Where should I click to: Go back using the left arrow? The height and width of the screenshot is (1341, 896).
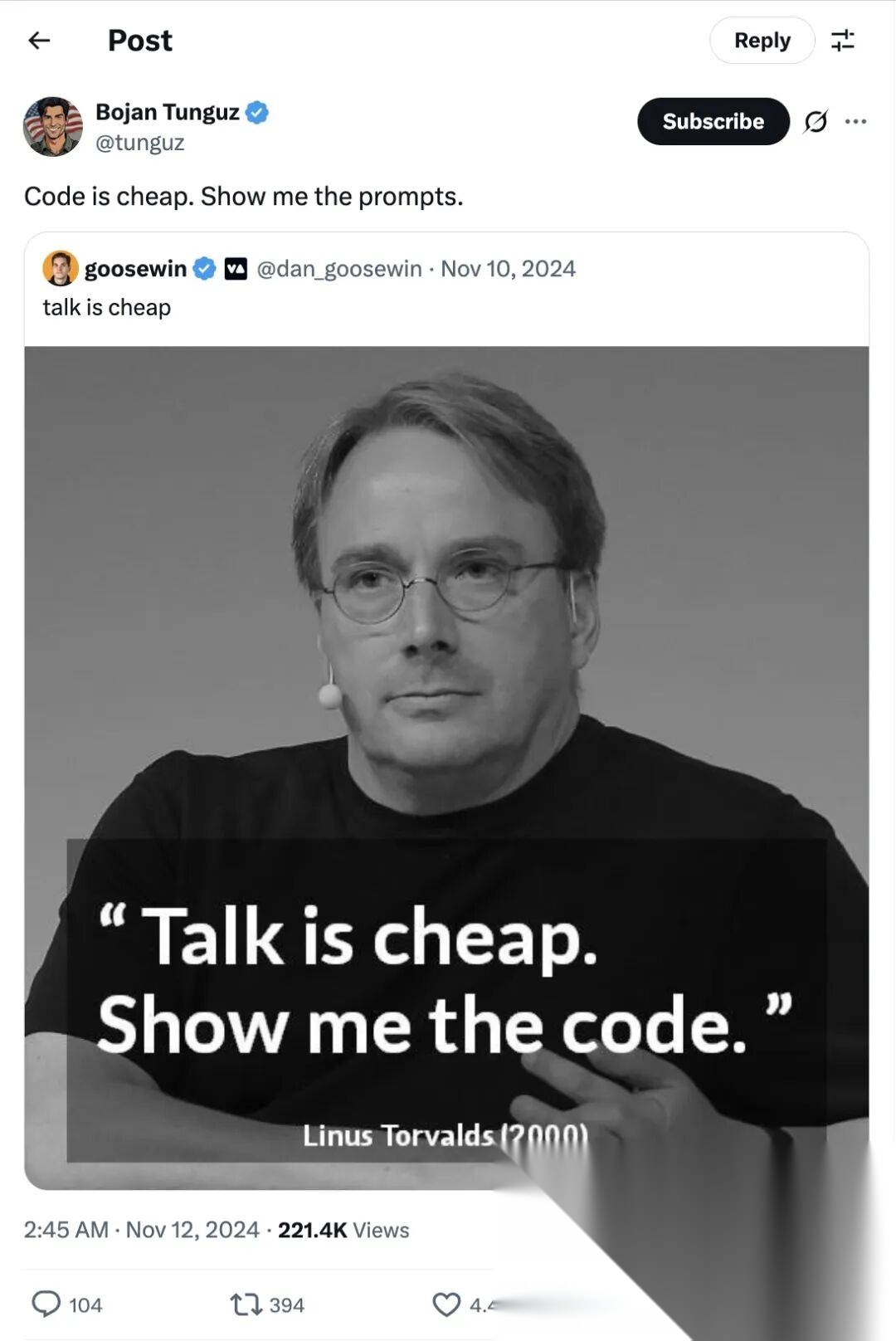click(39, 40)
